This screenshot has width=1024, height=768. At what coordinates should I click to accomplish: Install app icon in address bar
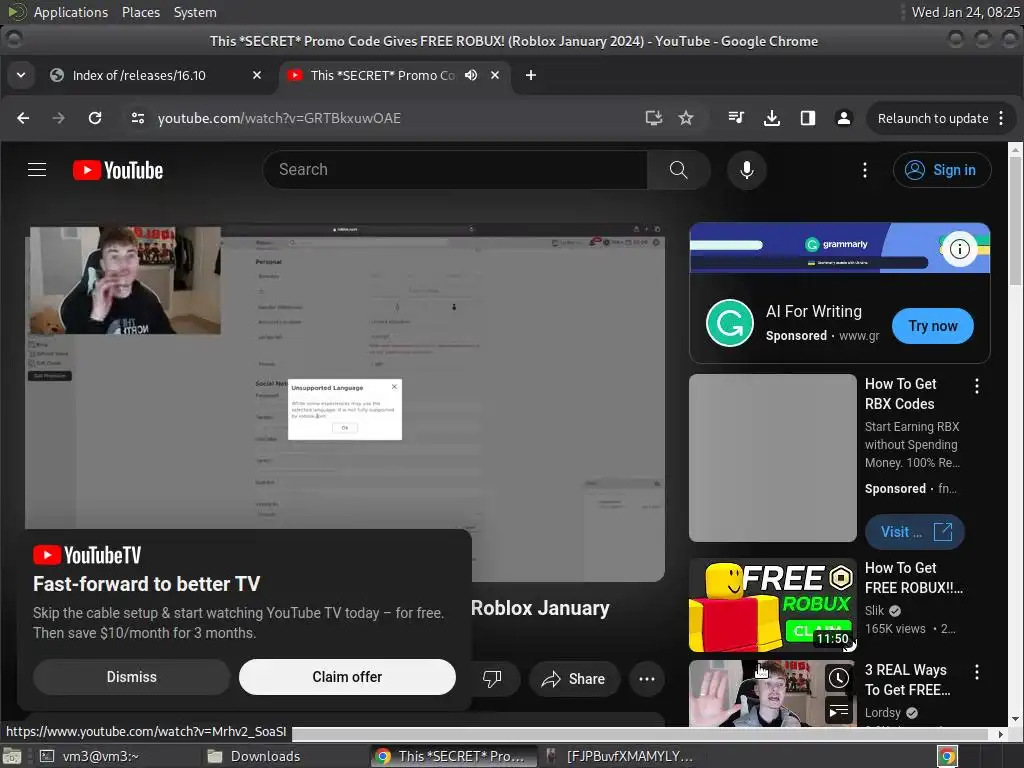pyautogui.click(x=654, y=118)
